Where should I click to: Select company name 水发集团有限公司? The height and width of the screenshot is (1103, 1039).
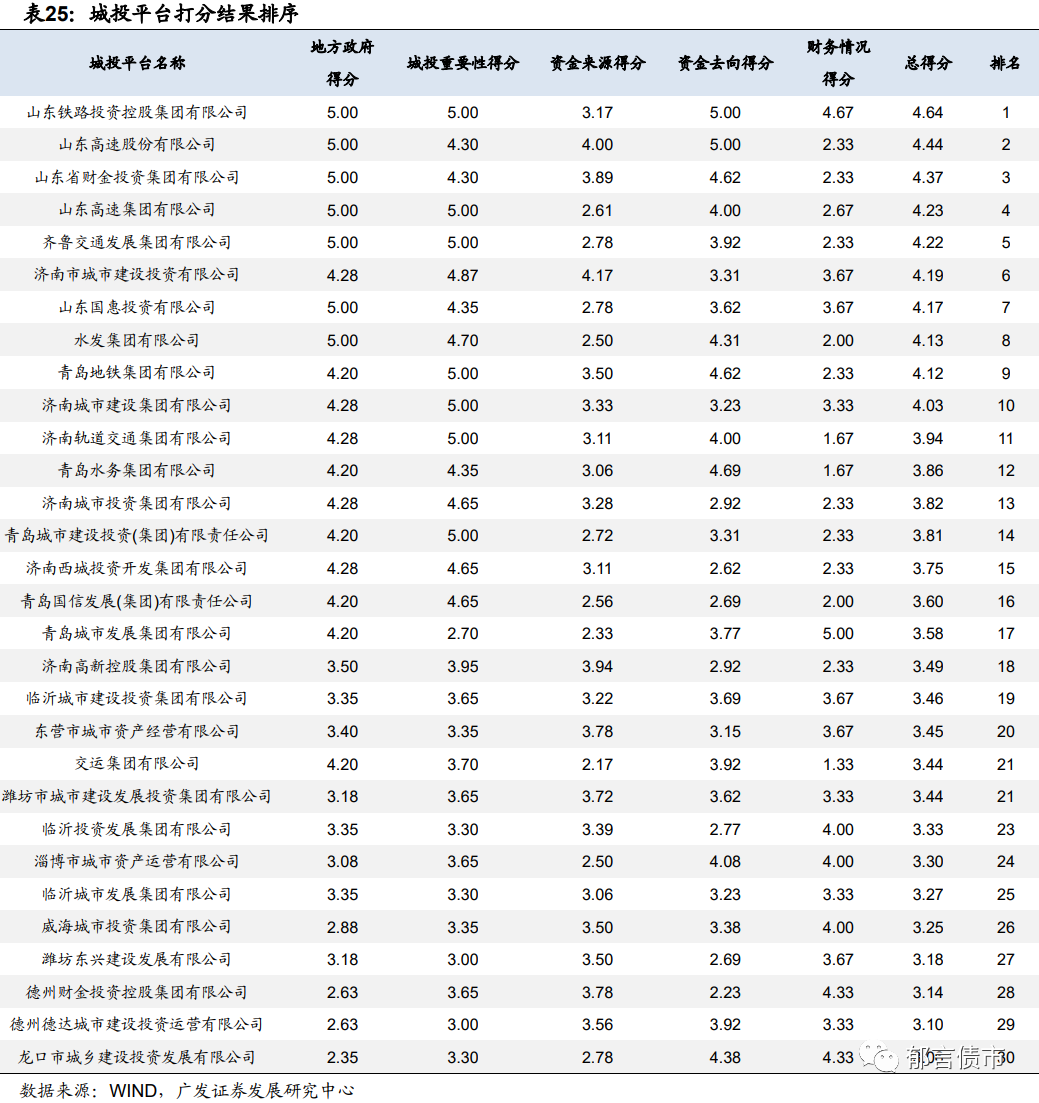click(x=137, y=340)
